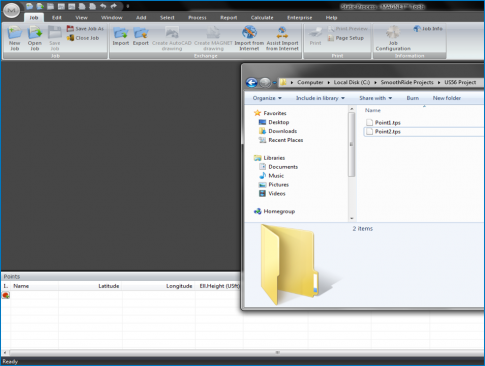Click Create AutoCAD drawing icon

click(x=172, y=33)
